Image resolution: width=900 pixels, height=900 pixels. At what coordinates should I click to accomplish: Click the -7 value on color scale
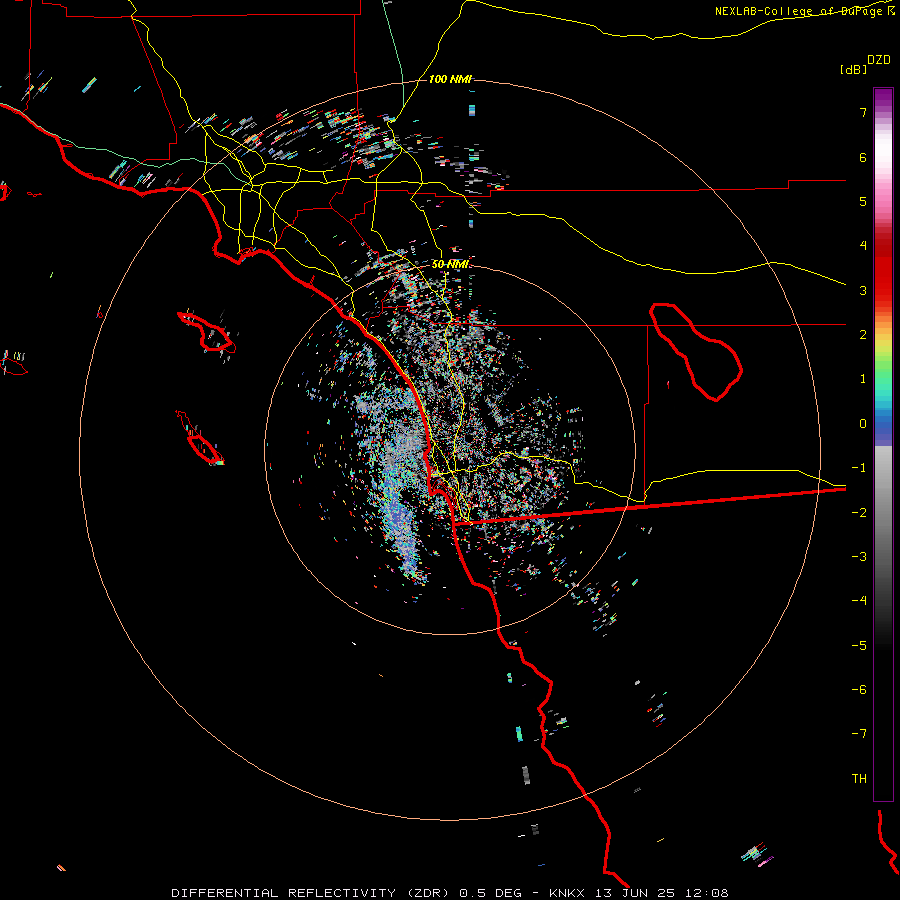(x=859, y=734)
